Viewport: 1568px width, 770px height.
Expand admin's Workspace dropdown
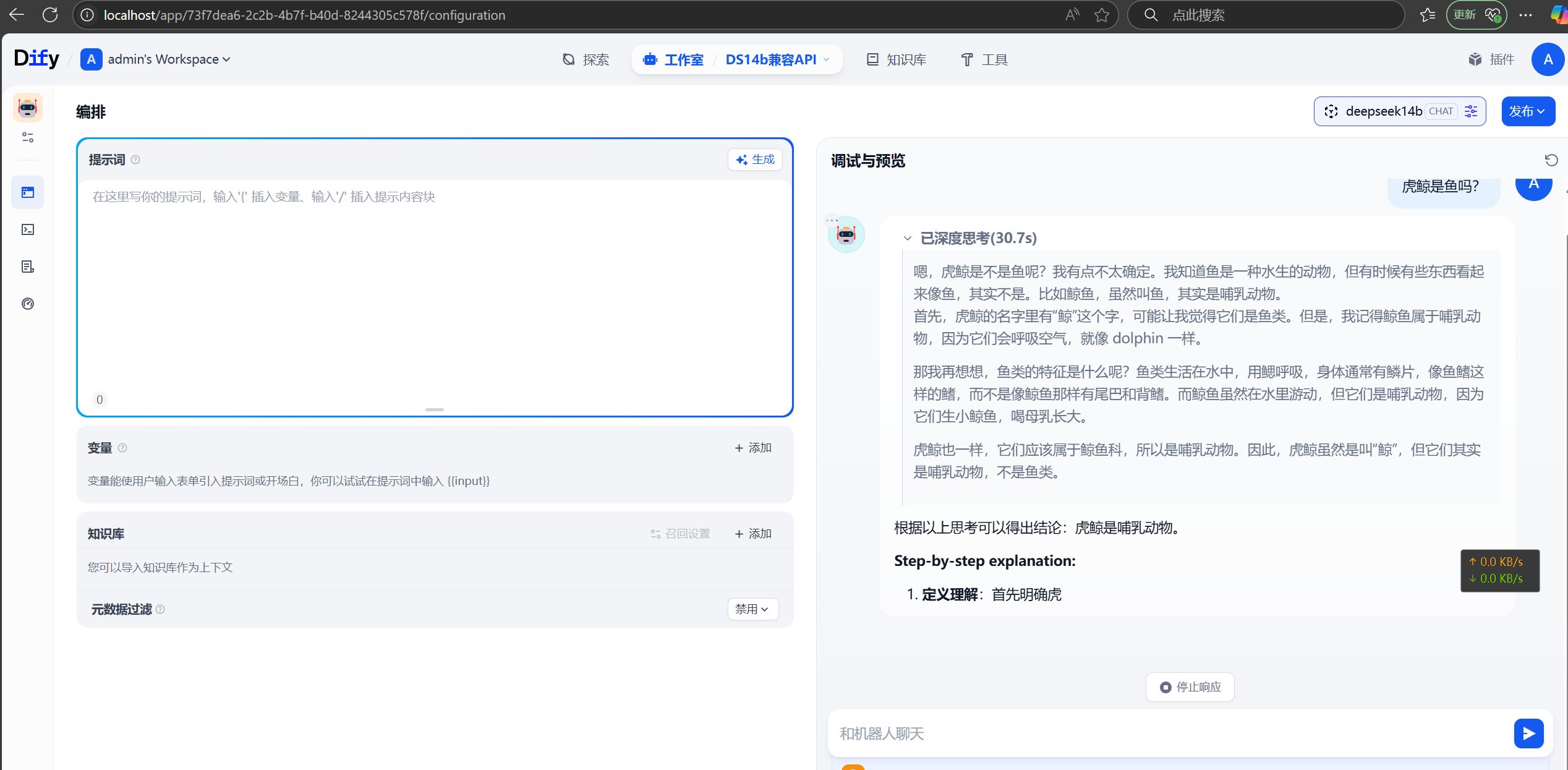(163, 59)
